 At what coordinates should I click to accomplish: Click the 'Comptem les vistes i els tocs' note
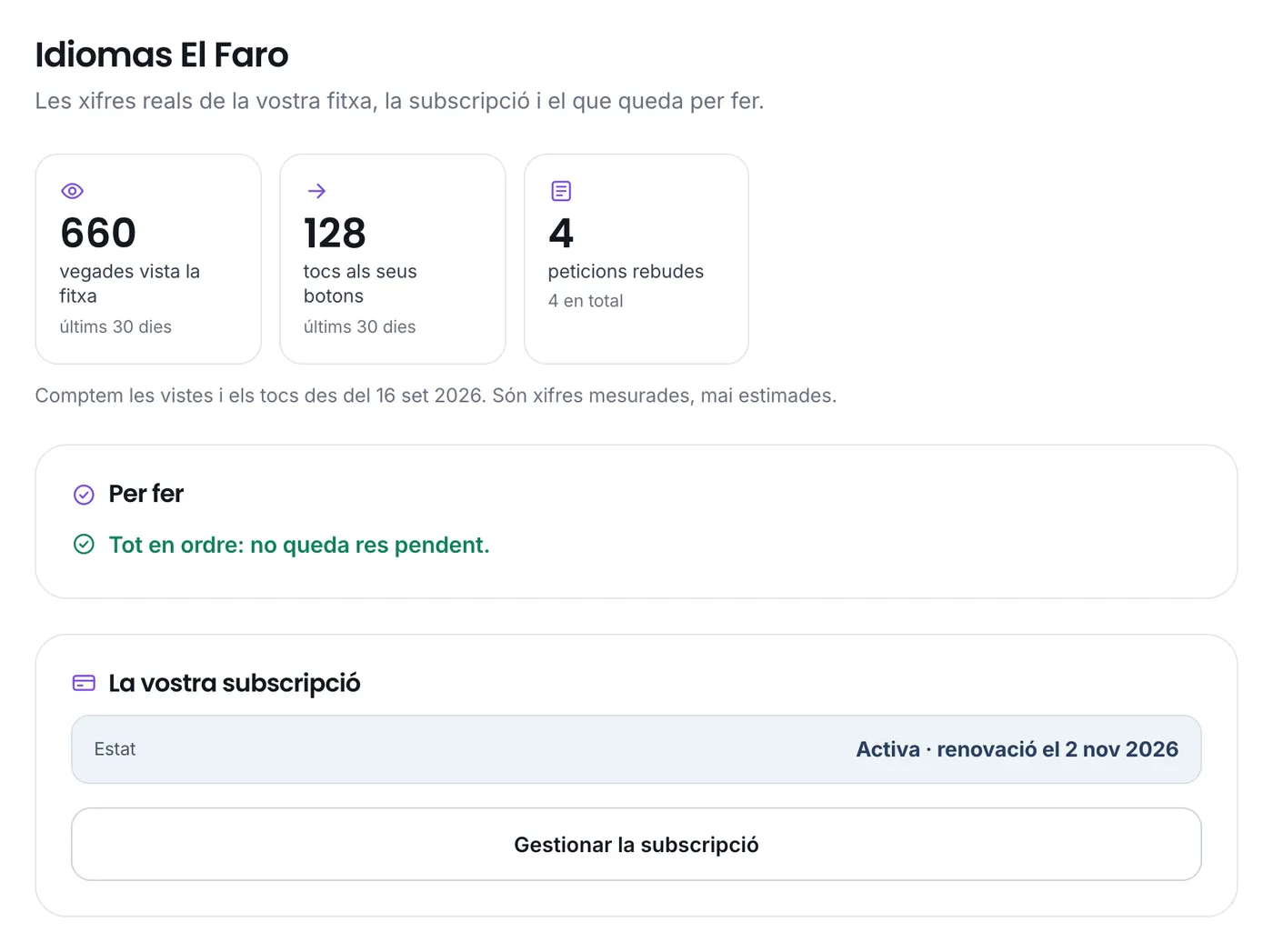[436, 396]
